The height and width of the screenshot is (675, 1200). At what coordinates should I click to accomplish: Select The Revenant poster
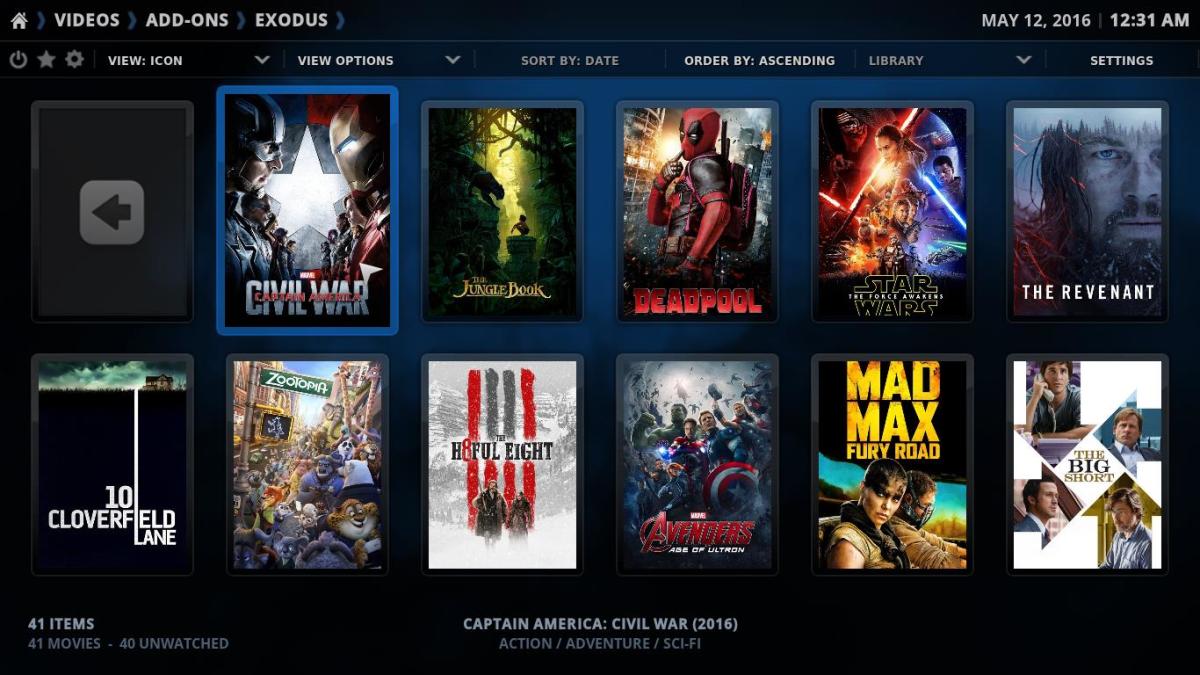(1087, 211)
